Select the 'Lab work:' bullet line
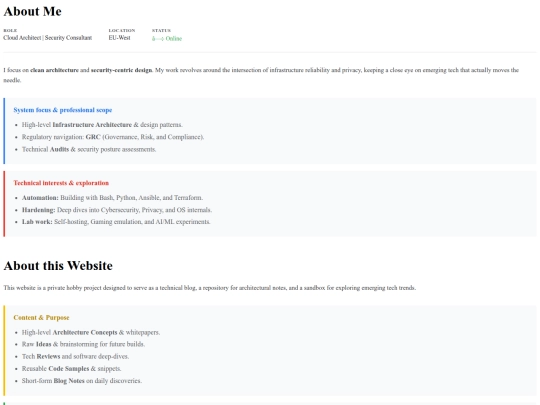This screenshot has width=540, height=405. (x=116, y=222)
